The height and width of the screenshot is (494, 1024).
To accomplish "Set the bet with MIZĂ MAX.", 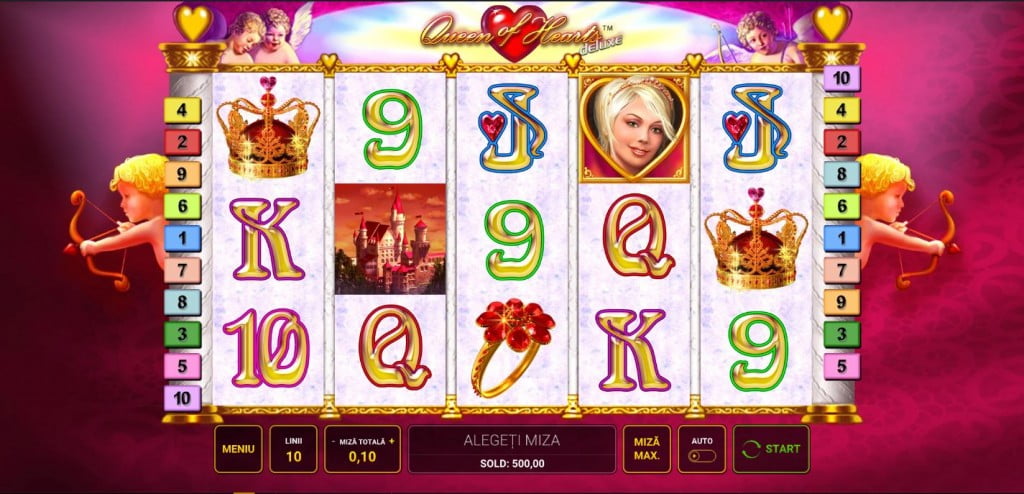I will pos(647,449).
